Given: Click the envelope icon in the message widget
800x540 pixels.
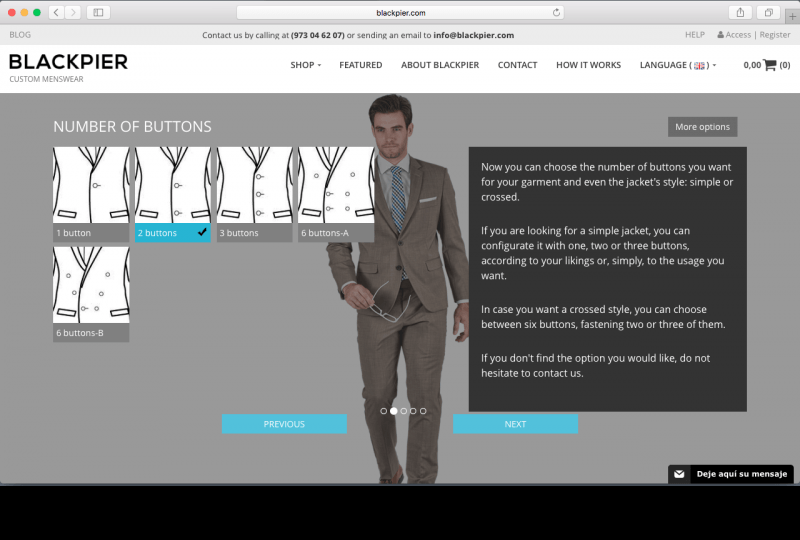Looking at the screenshot, I should point(679,474).
